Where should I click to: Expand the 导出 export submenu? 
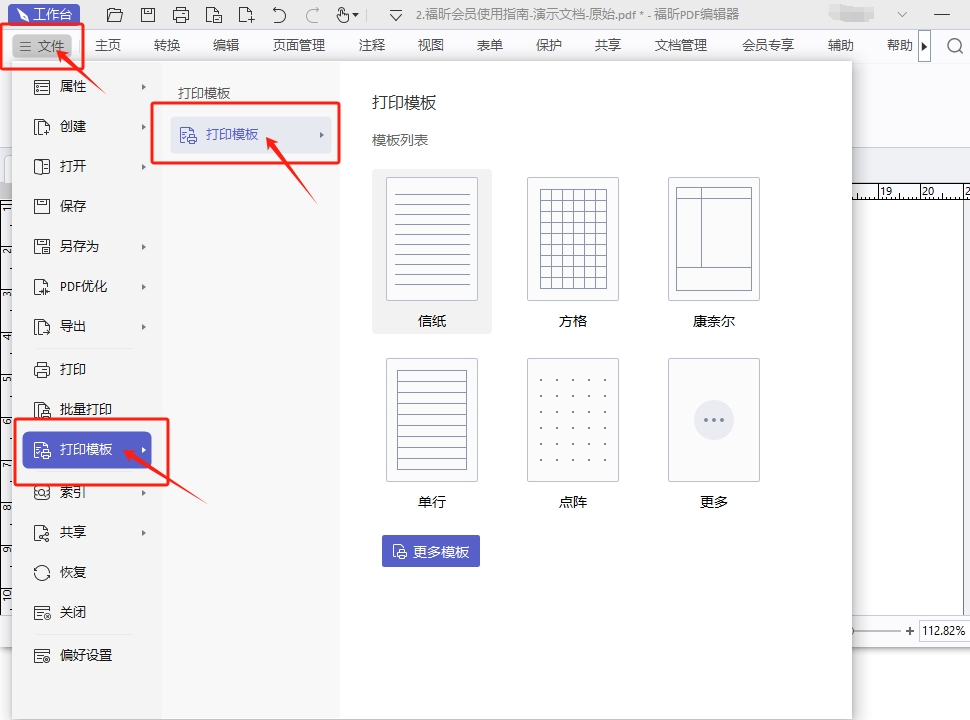(x=88, y=326)
